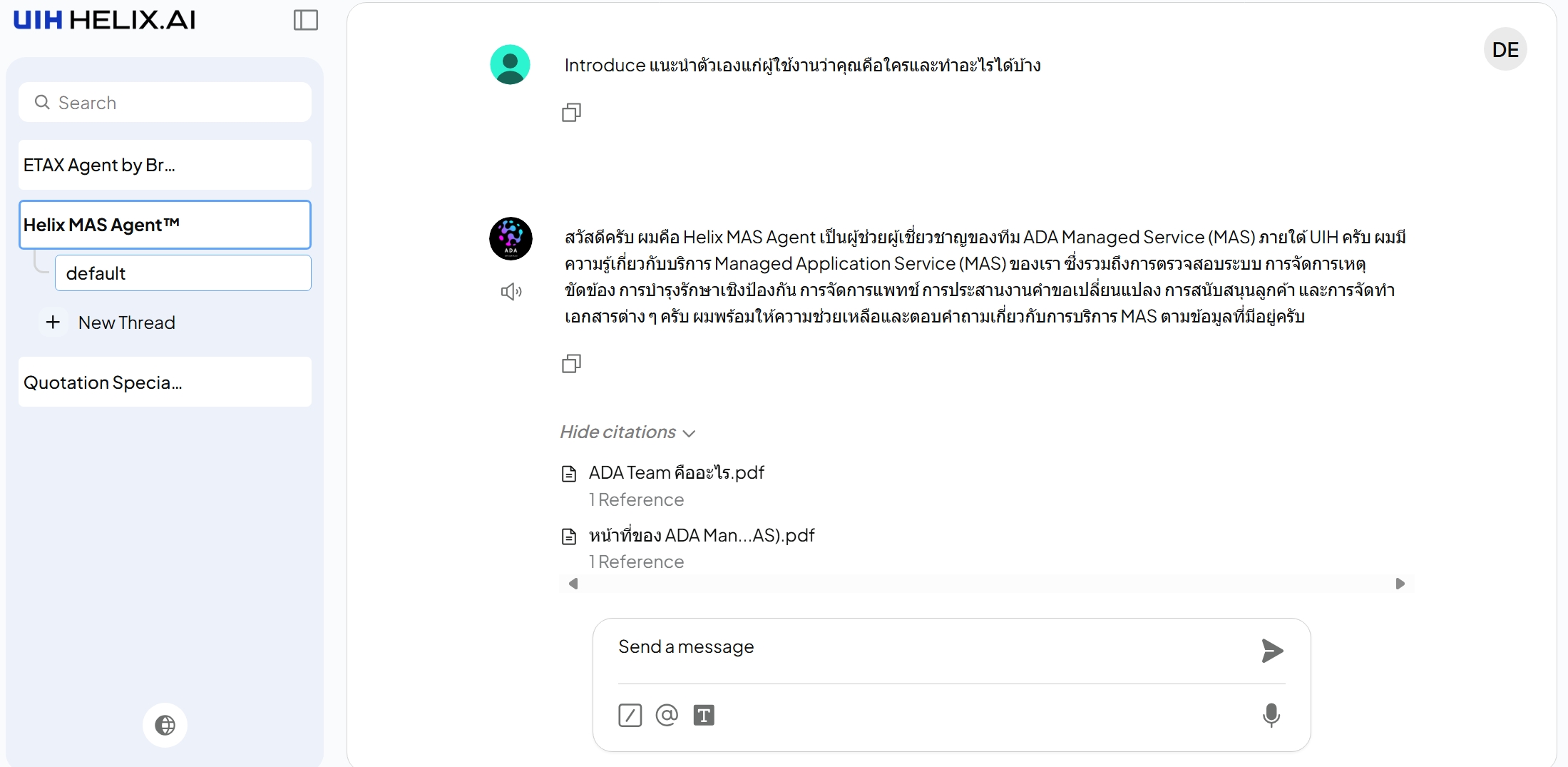Open Quotation Specialist workspace

165,382
